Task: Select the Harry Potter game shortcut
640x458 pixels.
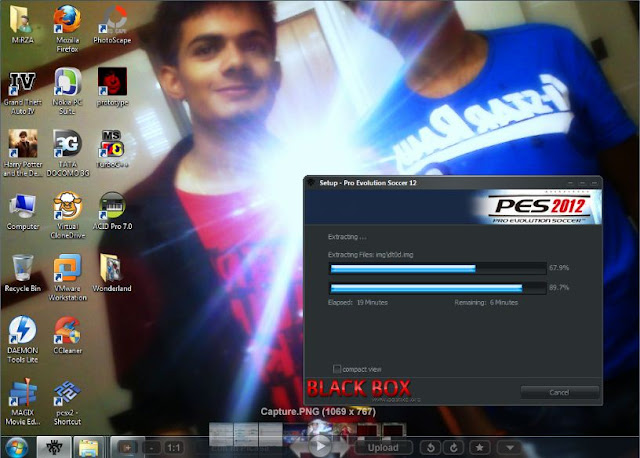Action: (x=22, y=153)
